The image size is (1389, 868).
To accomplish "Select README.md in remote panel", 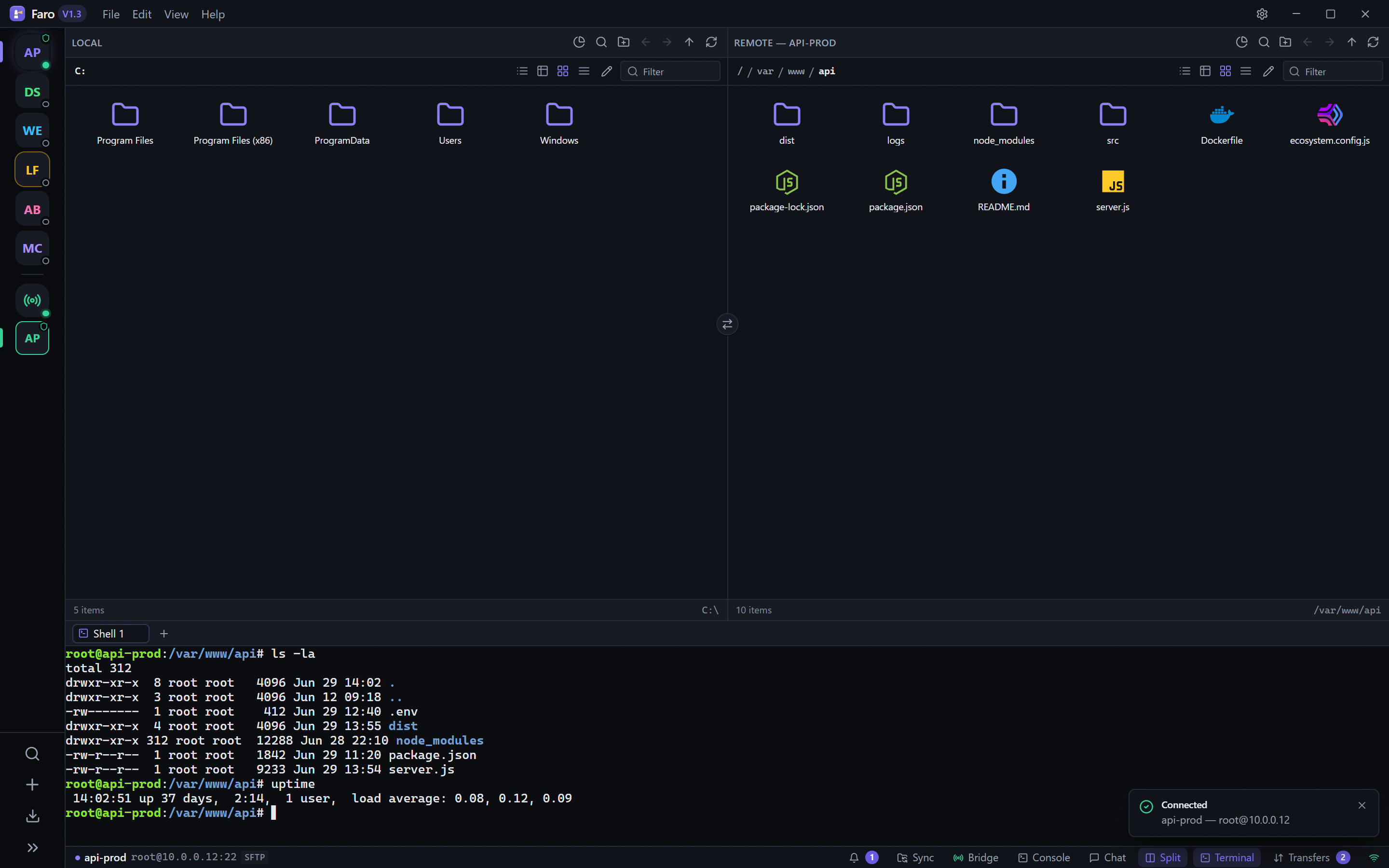I will 1003,191.
